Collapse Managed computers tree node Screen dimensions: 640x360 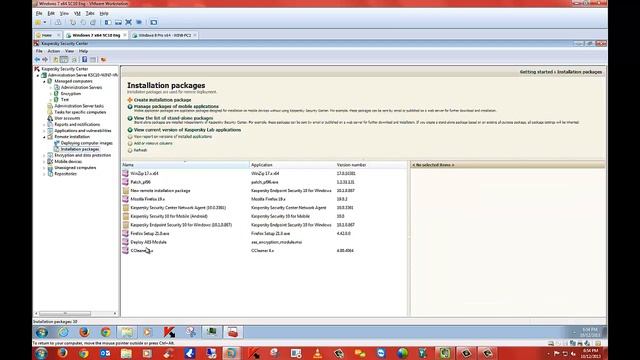coord(44,82)
